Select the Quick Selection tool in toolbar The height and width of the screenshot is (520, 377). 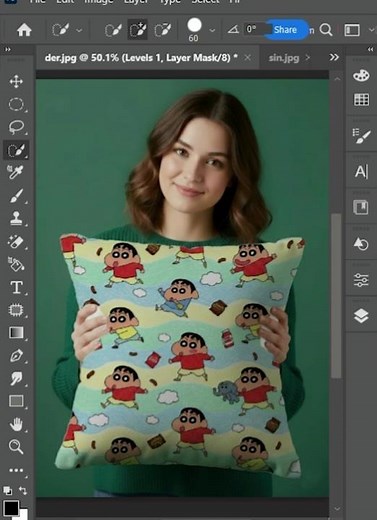(16, 150)
